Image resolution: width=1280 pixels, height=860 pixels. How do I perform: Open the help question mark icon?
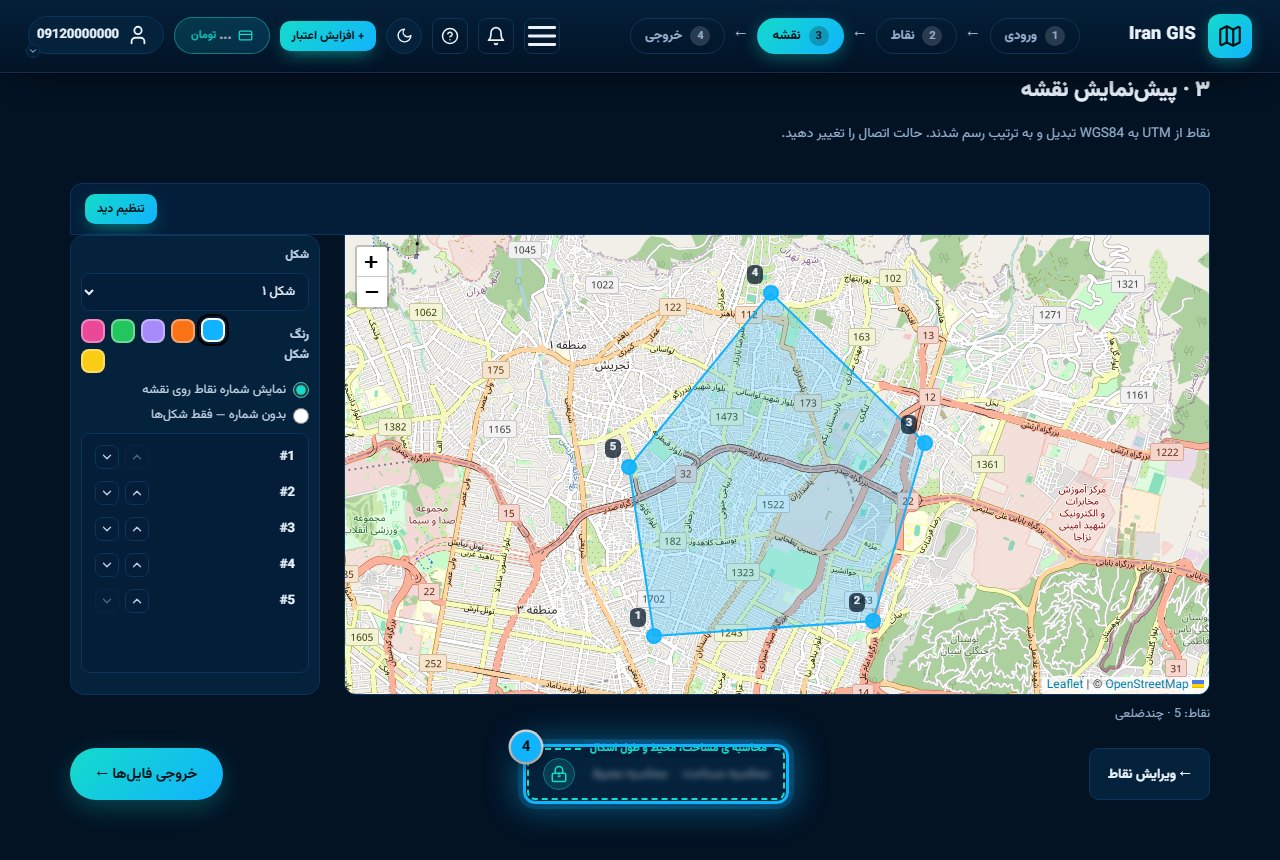(450, 36)
